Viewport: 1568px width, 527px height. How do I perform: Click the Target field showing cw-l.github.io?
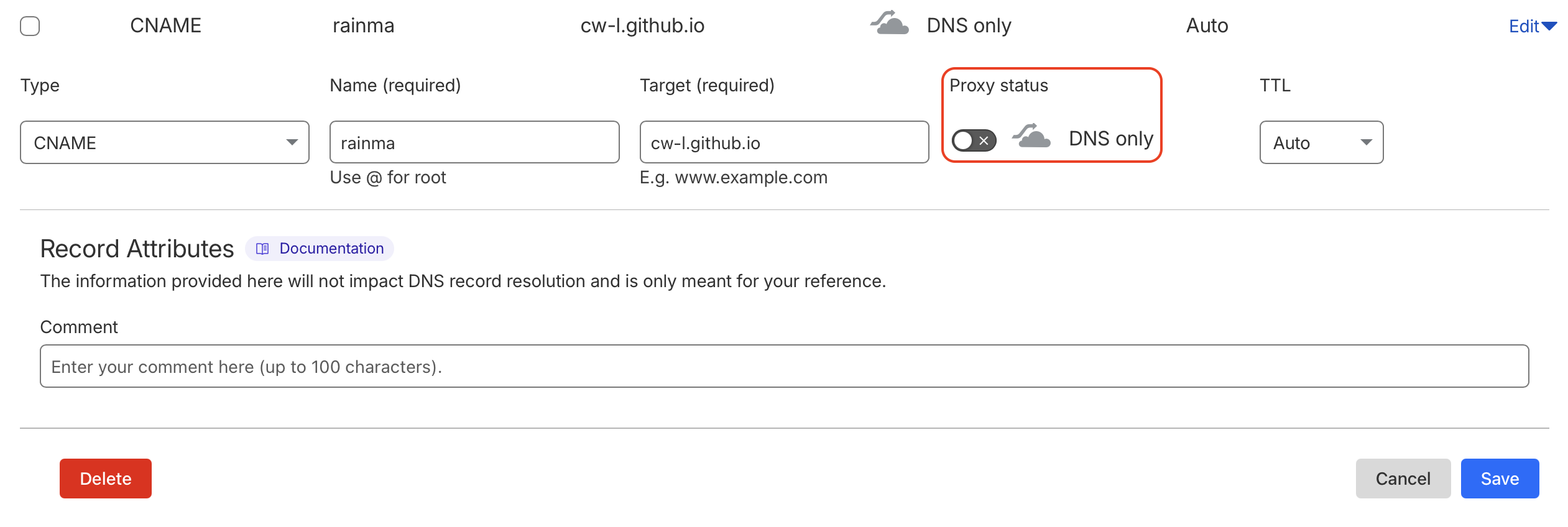tap(784, 142)
